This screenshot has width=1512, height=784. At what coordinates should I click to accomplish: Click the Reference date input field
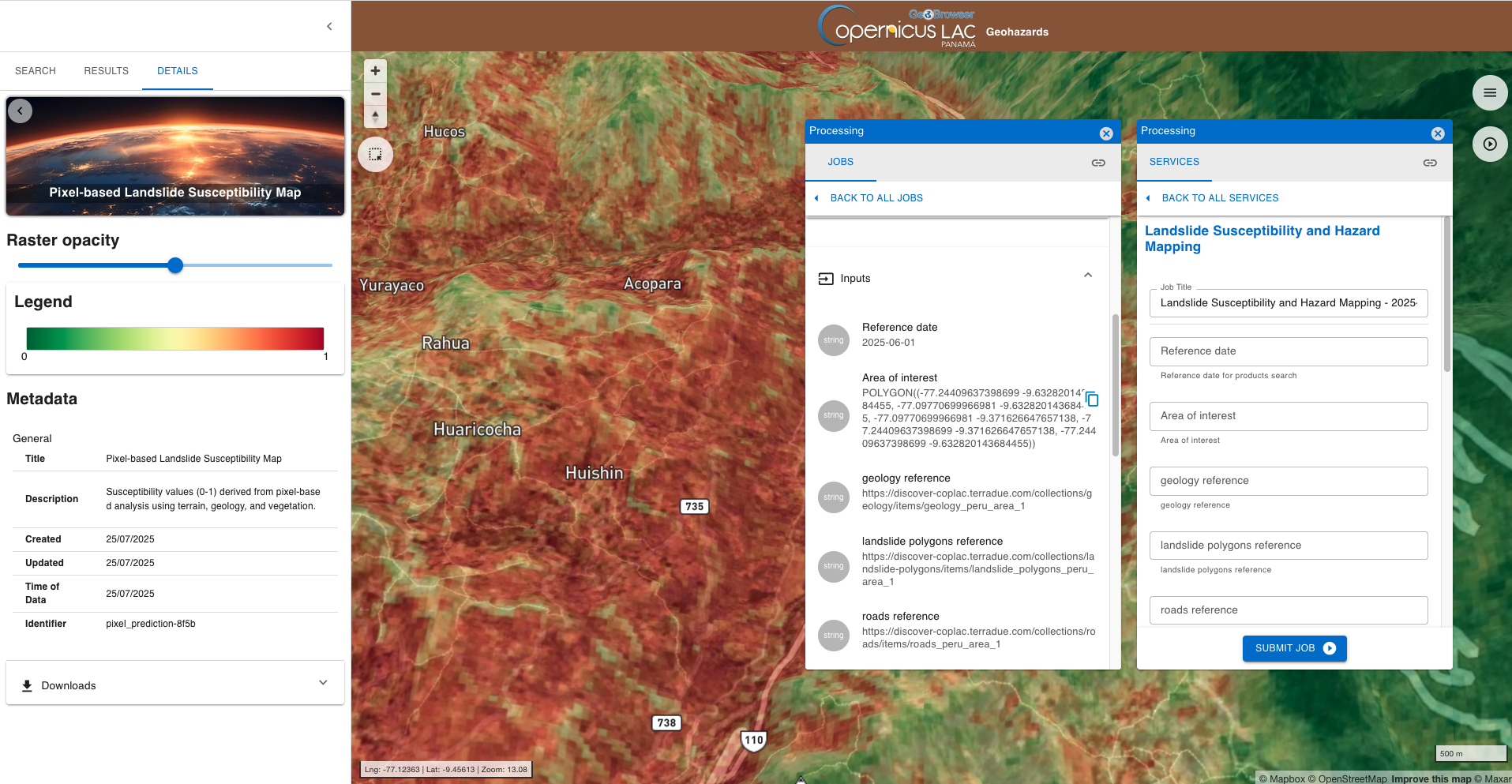click(1288, 351)
